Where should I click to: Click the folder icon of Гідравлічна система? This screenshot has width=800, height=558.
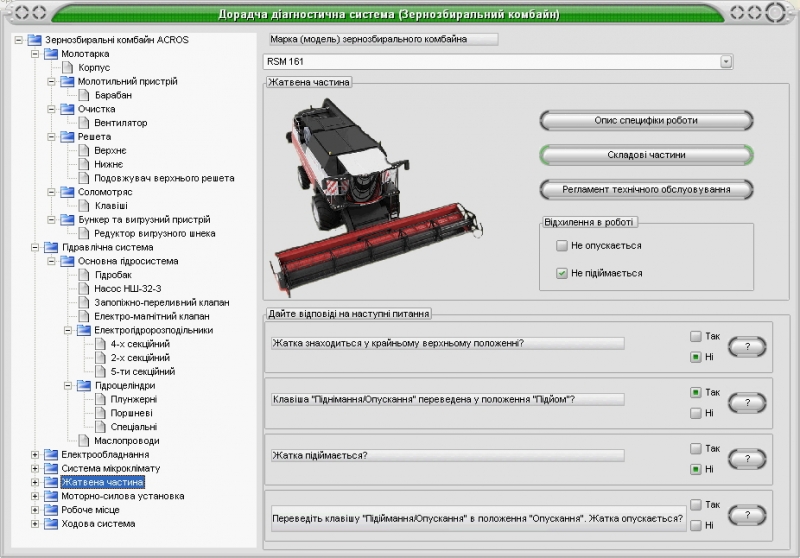click(51, 247)
